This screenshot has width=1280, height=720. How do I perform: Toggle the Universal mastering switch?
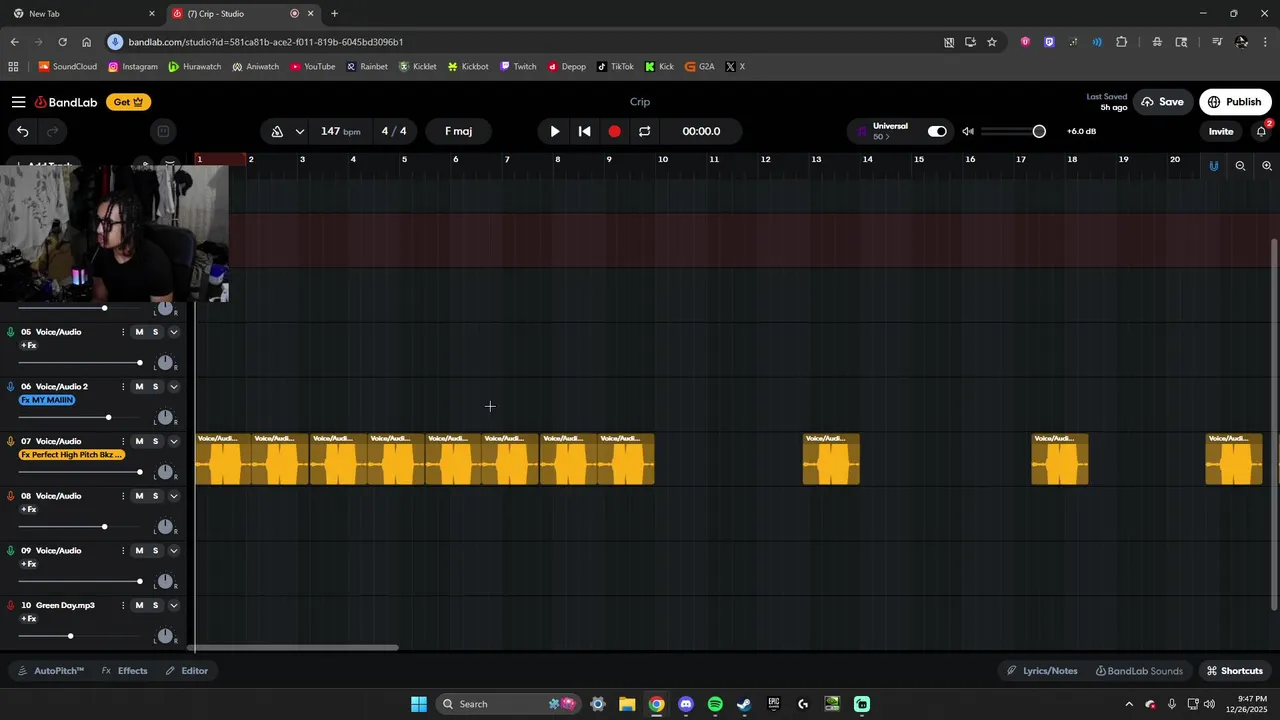pyautogui.click(x=937, y=131)
